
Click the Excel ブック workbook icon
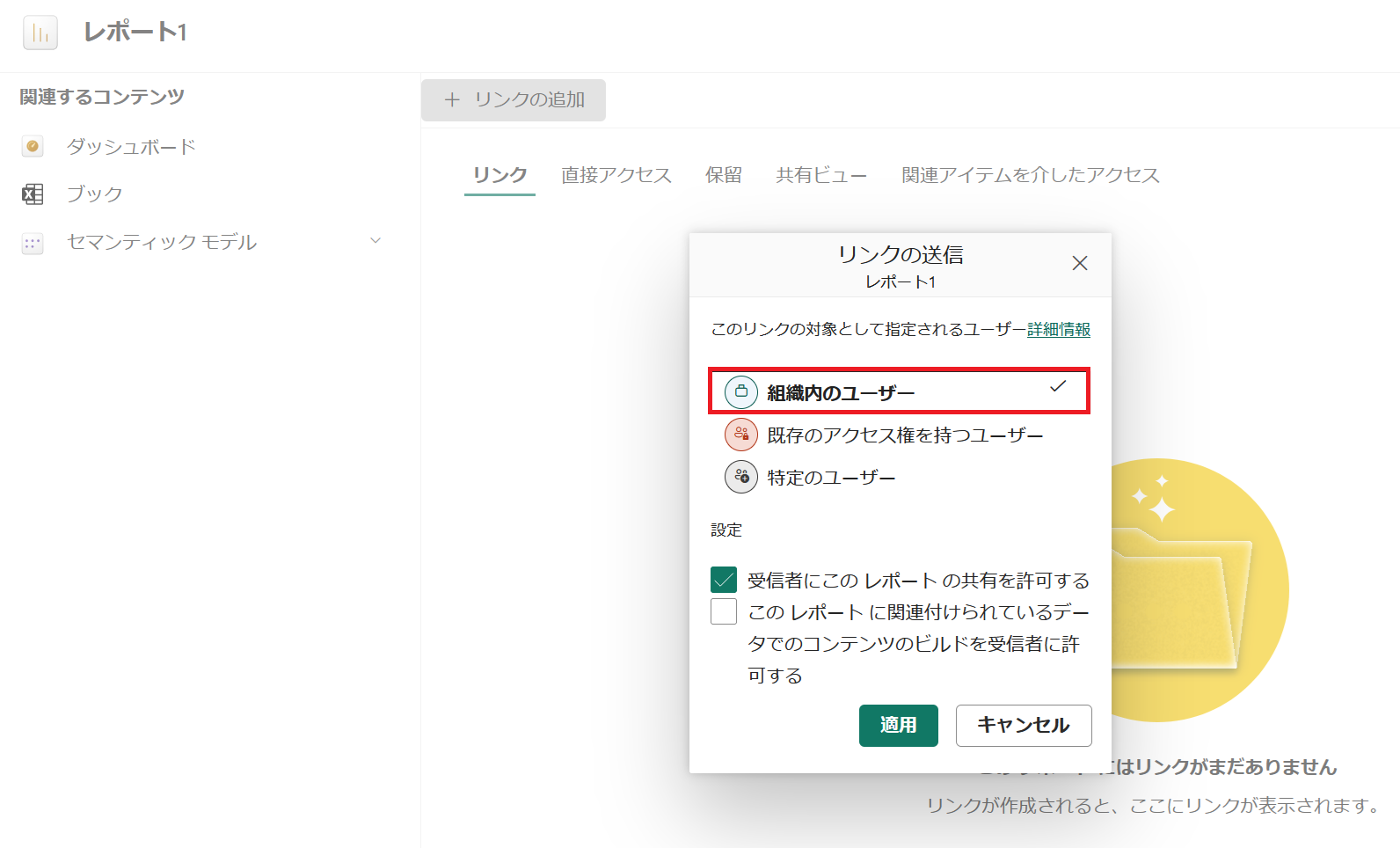point(33,194)
